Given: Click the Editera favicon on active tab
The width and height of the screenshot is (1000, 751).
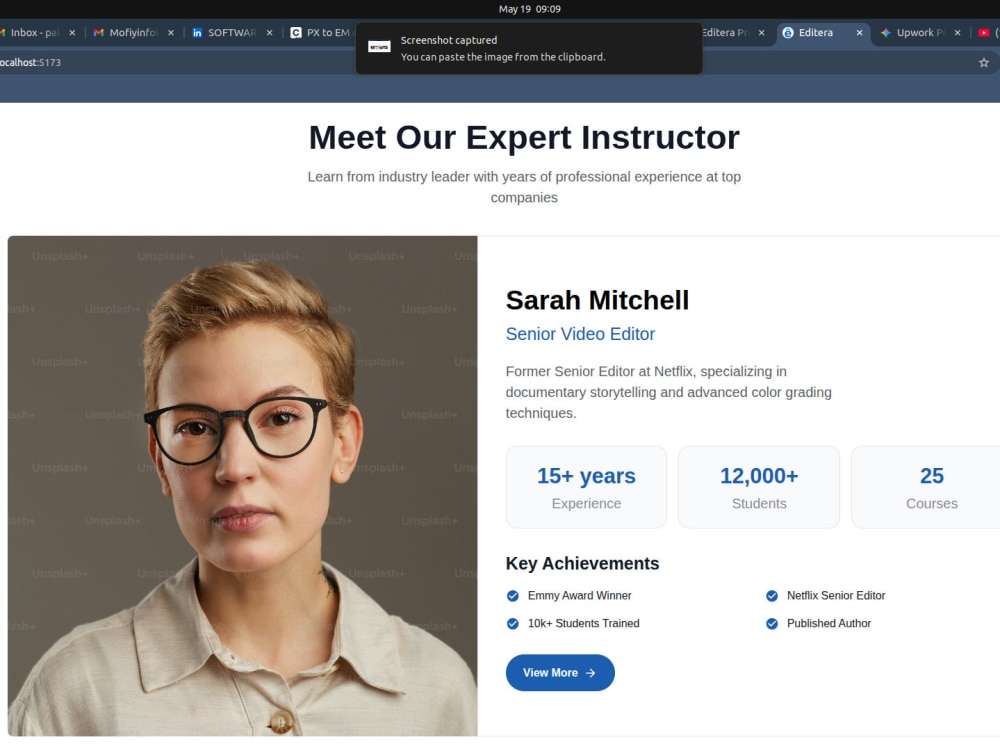Looking at the screenshot, I should point(788,33).
